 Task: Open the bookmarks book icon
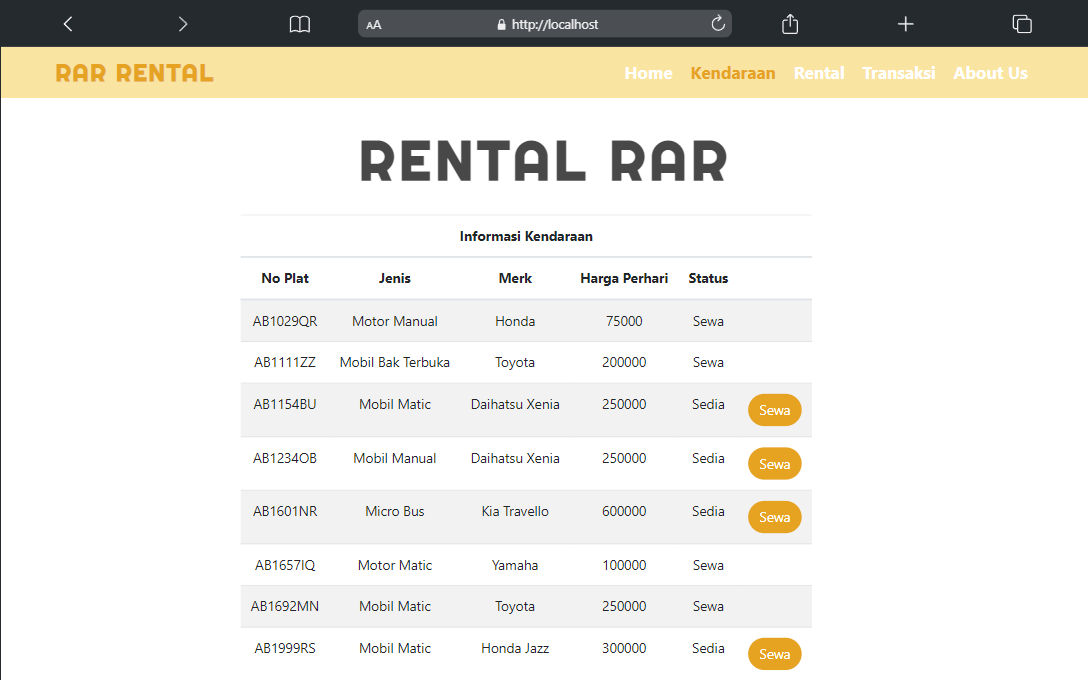point(300,24)
